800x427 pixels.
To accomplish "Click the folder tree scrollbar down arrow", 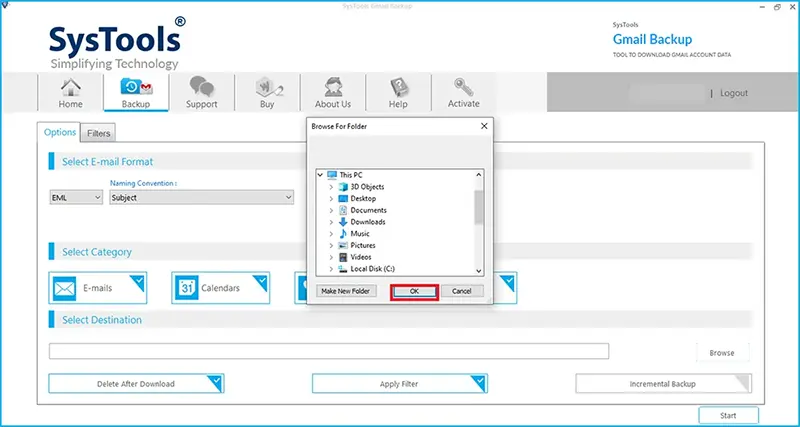I will click(x=479, y=271).
